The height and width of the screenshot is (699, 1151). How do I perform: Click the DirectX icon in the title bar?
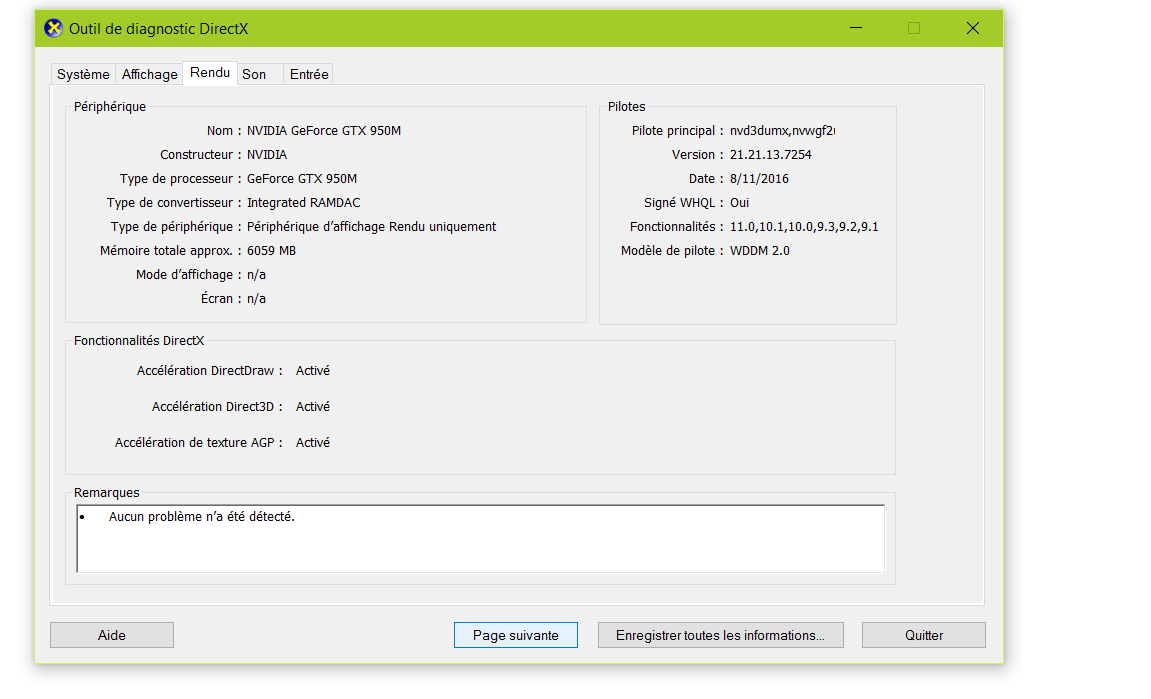pyautogui.click(x=53, y=29)
